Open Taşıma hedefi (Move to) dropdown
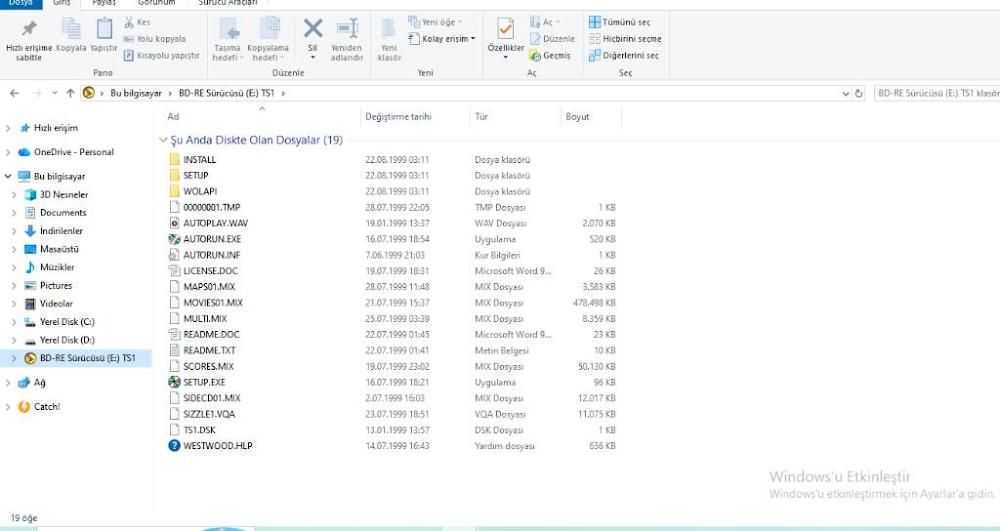Image resolution: width=1000 pixels, height=531 pixels. (227, 52)
